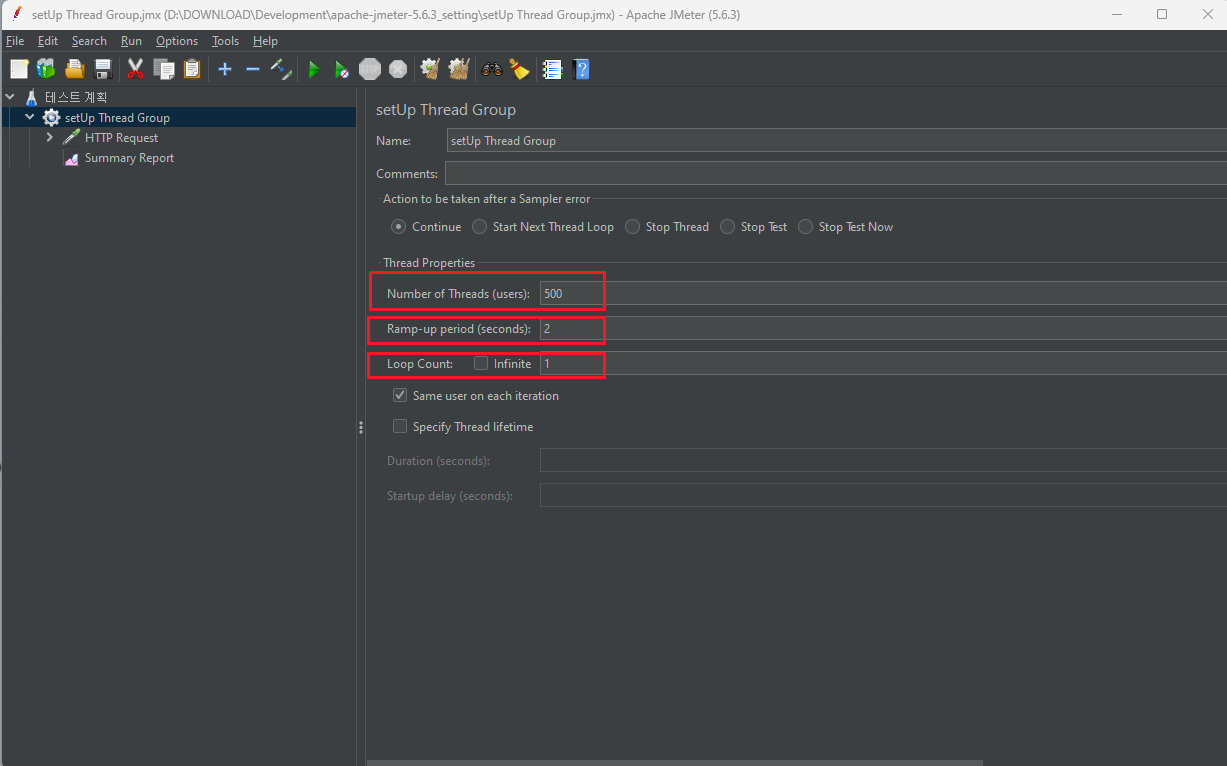The width and height of the screenshot is (1227, 766).
Task: Collapse the setUp Thread Group tree node
Action: point(30,118)
